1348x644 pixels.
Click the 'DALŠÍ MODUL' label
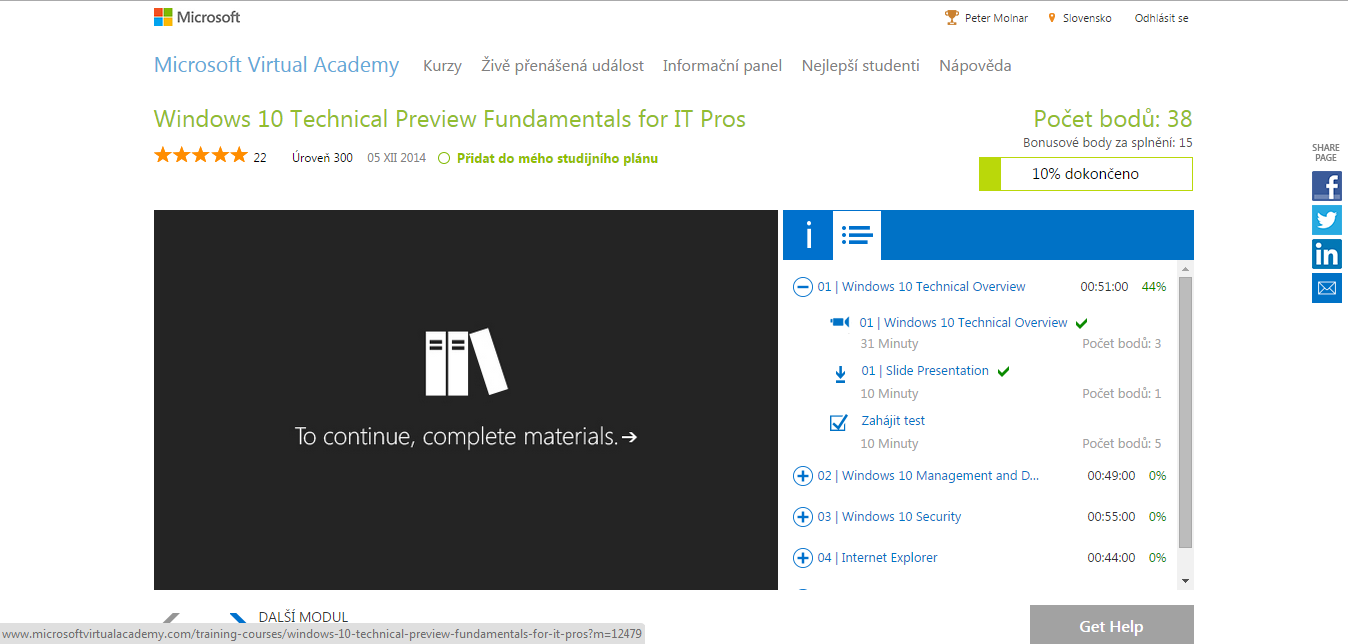(x=303, y=617)
